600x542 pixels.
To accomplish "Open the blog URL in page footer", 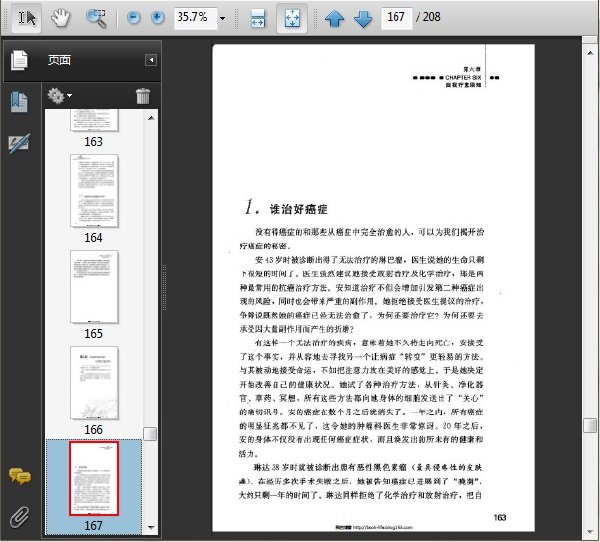I will 383,527.
